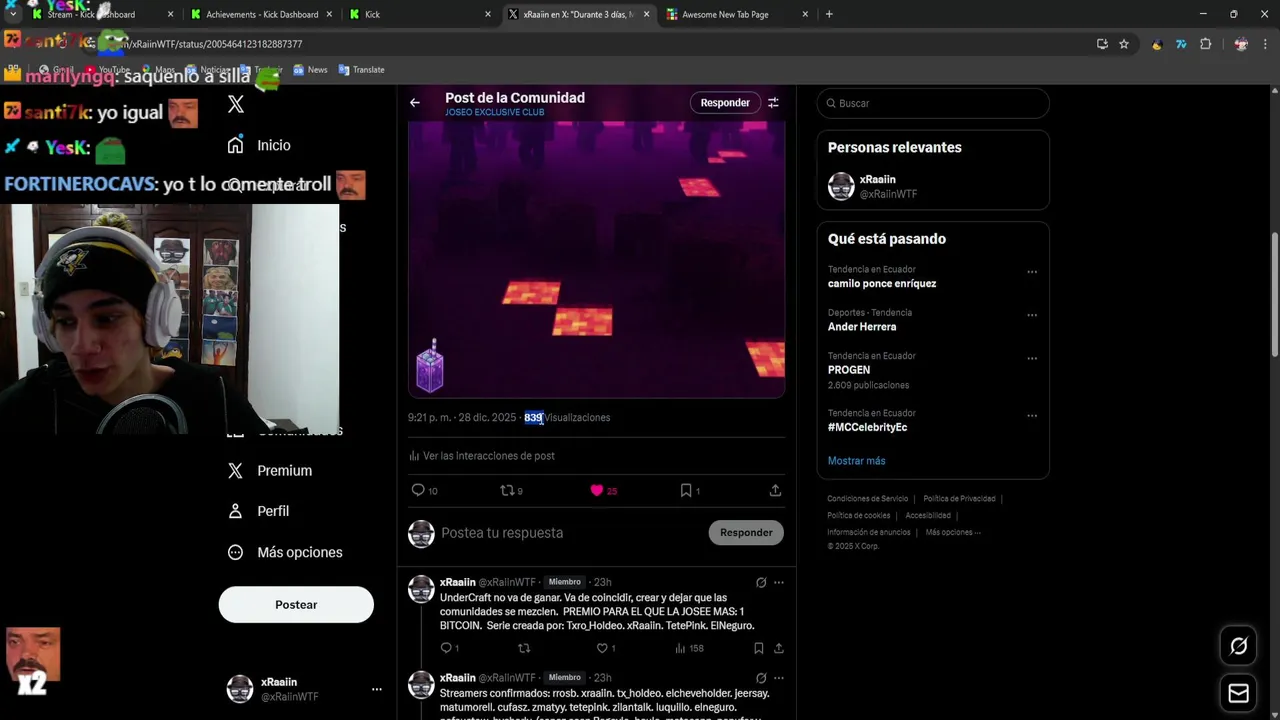Open Más opciones in the sidebar

[x=284, y=552]
